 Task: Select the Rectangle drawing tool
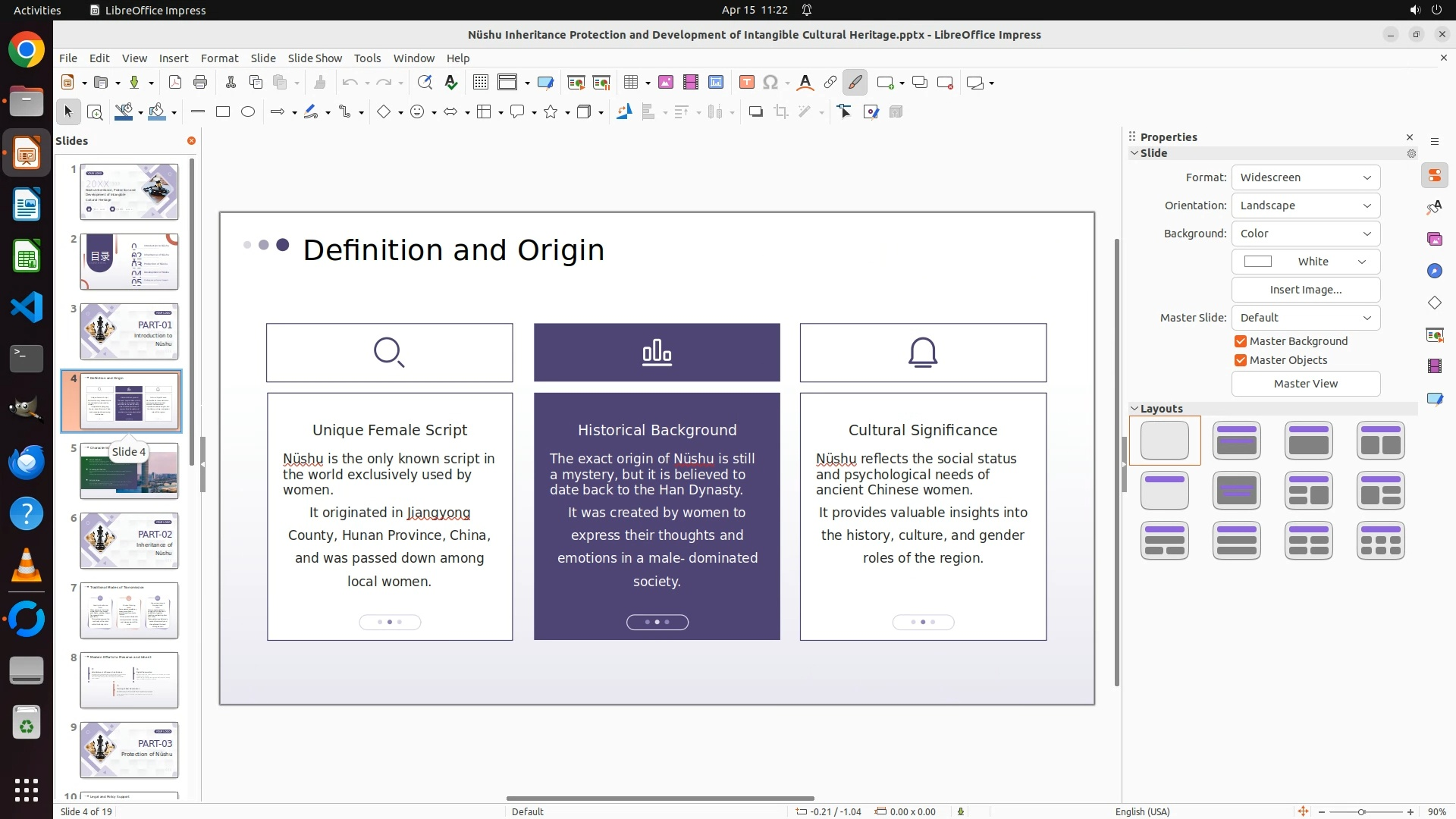click(x=223, y=112)
